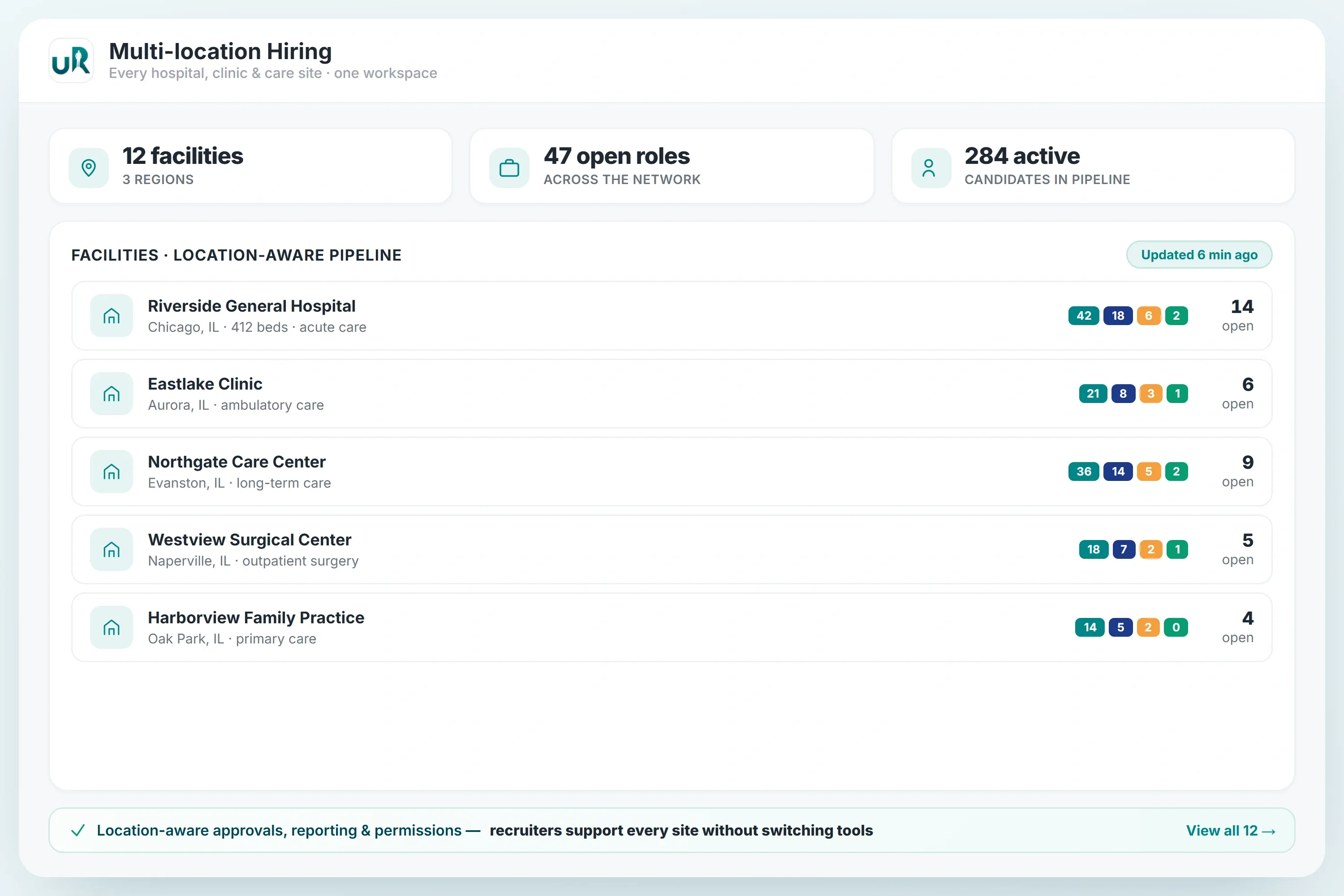The image size is (1344, 896).
Task: Click Northgate's green badge showing 2
Action: [1176, 472]
